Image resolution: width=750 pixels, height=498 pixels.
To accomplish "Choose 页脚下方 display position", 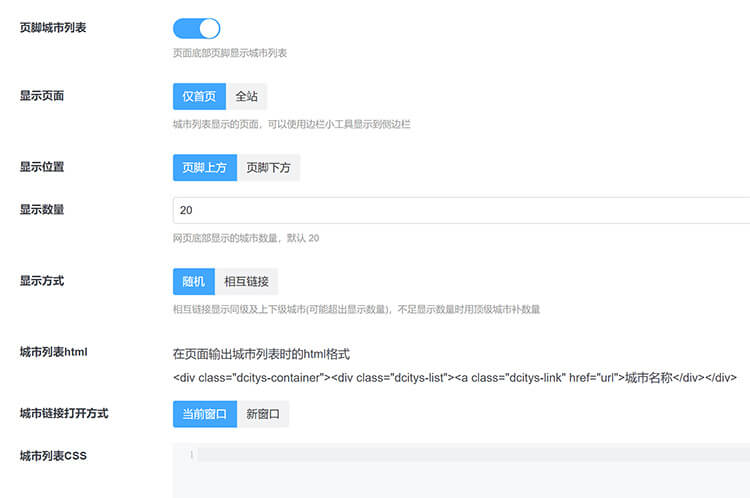I will pos(268,168).
